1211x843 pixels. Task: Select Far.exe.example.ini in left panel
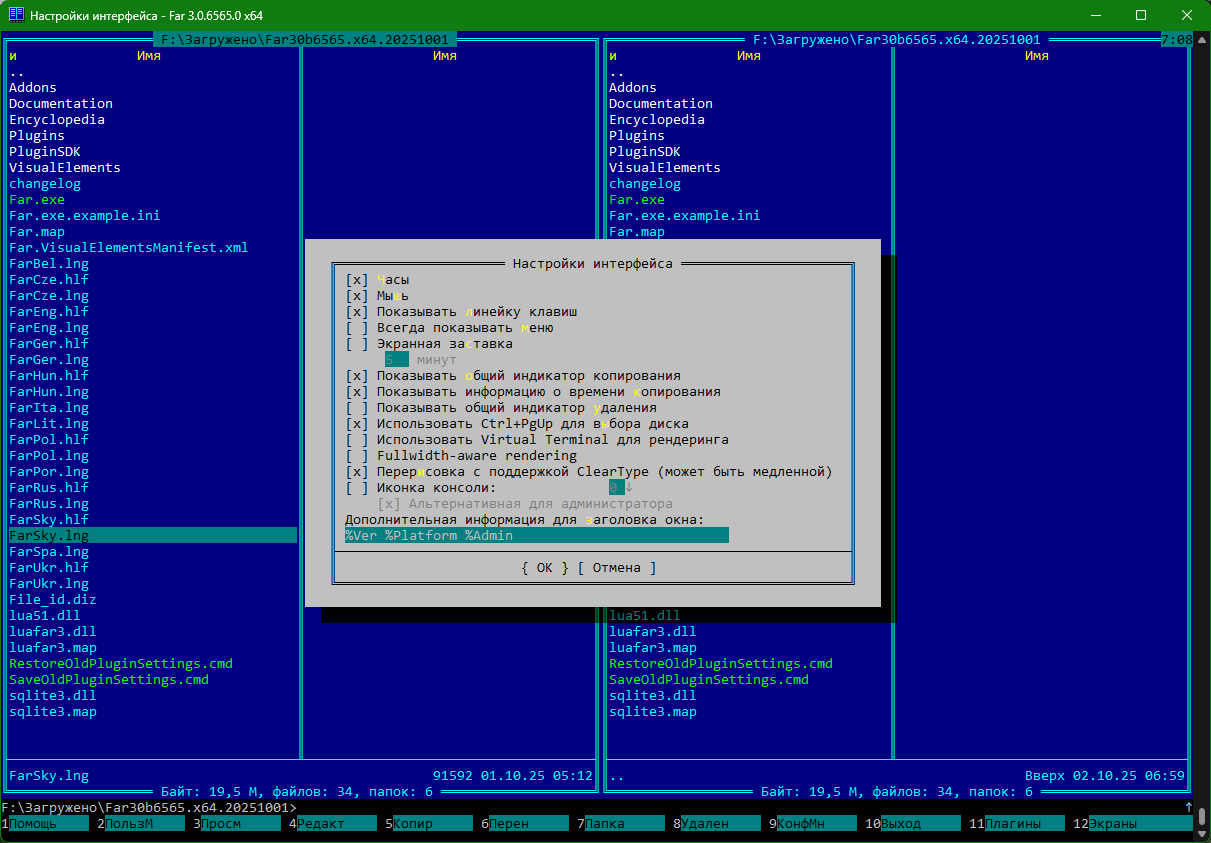coord(85,216)
